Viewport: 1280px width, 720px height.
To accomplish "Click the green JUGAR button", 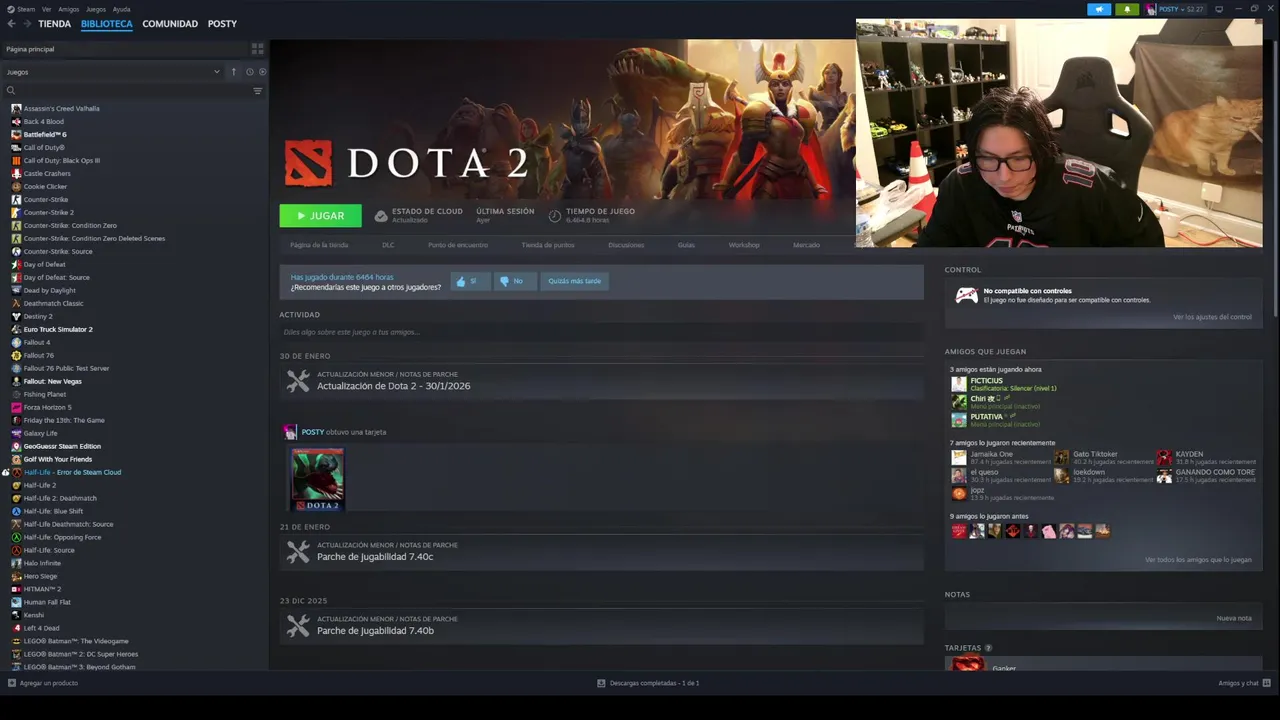I will click(320, 216).
